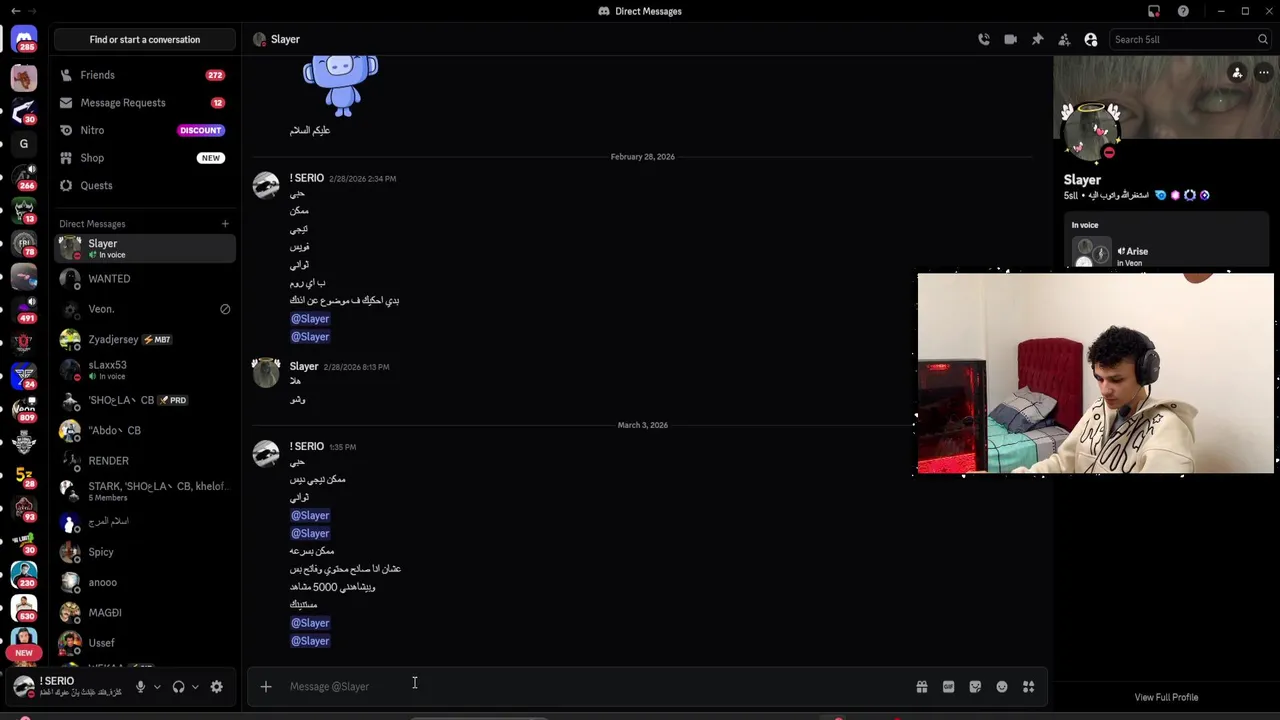Image resolution: width=1280 pixels, height=720 pixels.
Task: Open the MAGĐI direct message
Action: 145,613
